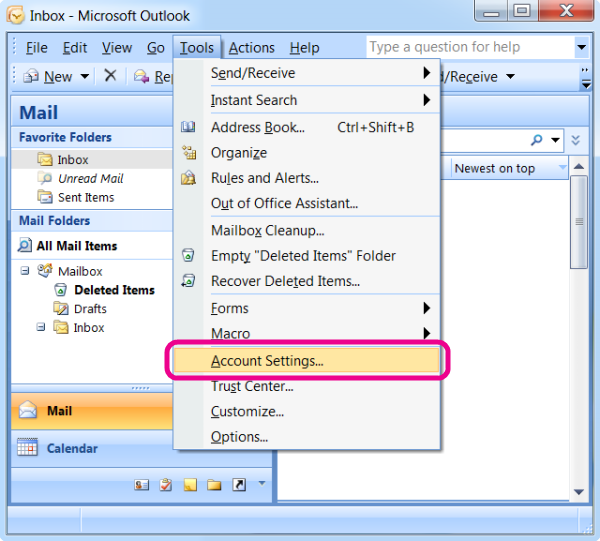This screenshot has width=600, height=541.
Task: Click the Reply envelope icon in toolbar
Action: click(x=141, y=77)
